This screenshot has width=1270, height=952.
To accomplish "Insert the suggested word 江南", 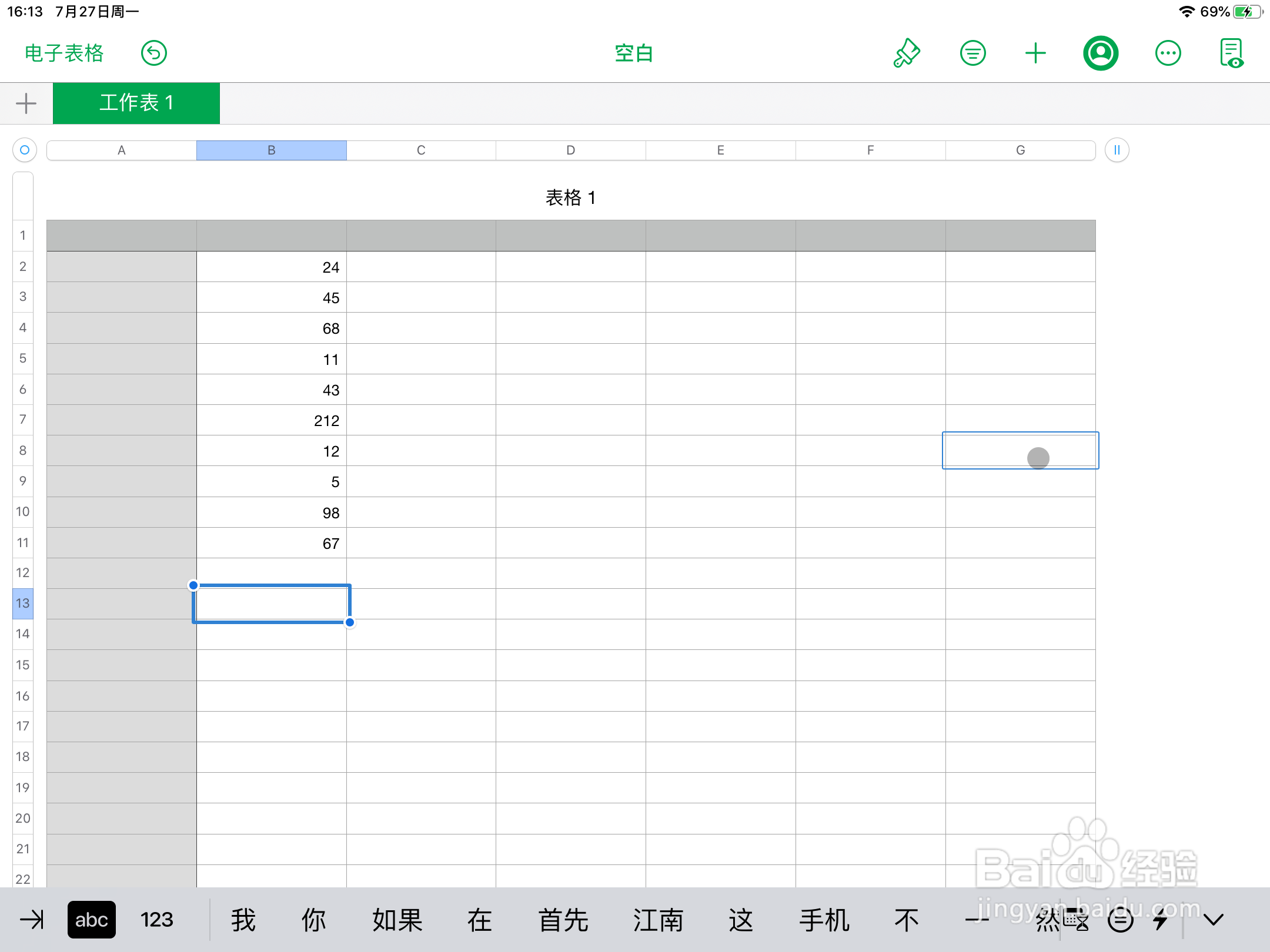I will pos(659,920).
